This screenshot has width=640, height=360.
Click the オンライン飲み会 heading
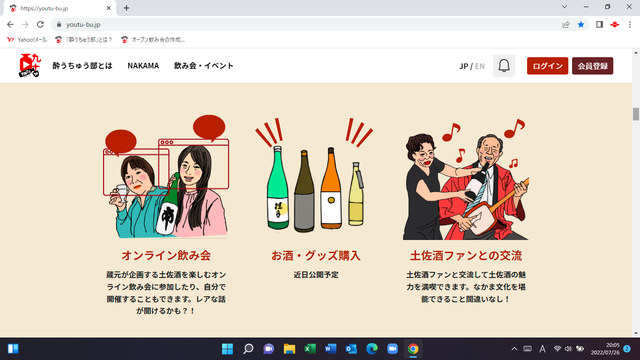tap(166, 256)
